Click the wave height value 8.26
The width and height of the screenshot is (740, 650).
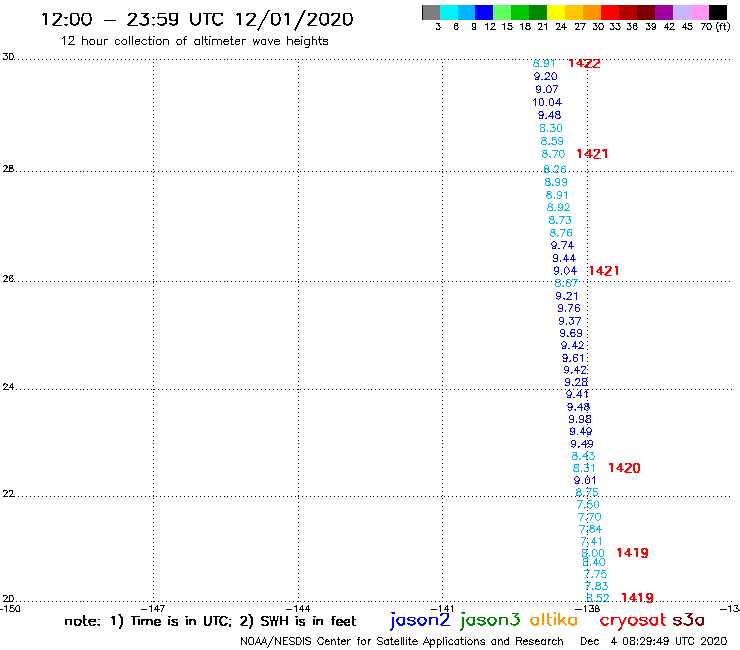point(555,169)
